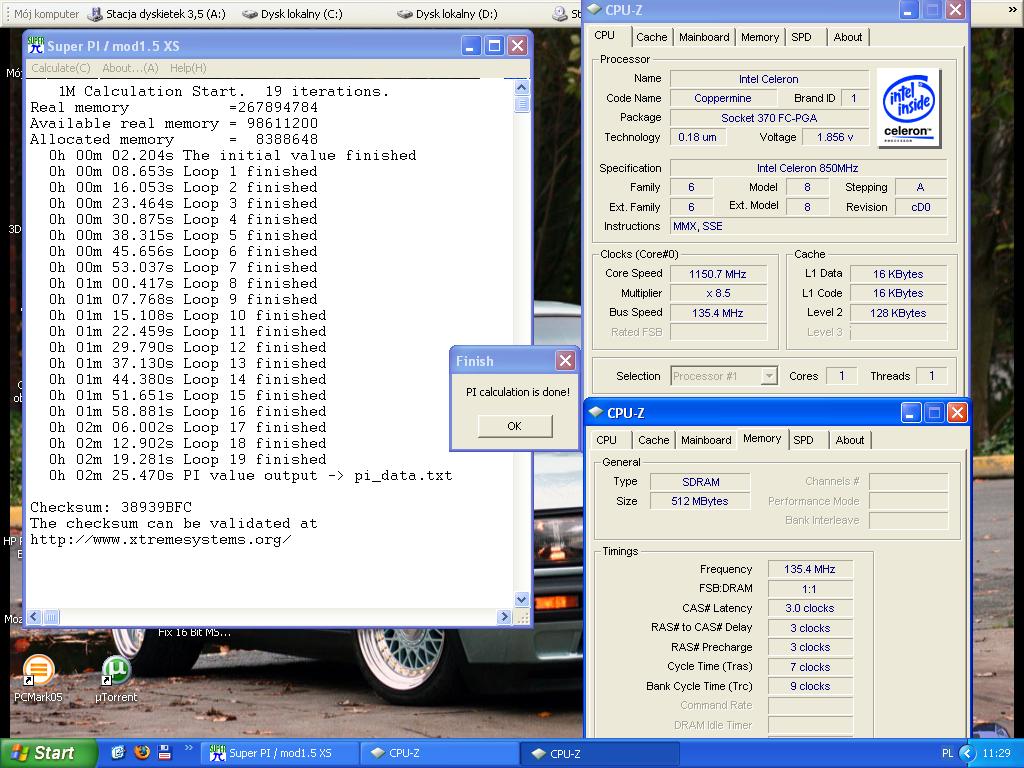Image resolution: width=1024 pixels, height=768 pixels.
Task: Click Specification field Intel Celeron 850MHz
Action: [808, 168]
